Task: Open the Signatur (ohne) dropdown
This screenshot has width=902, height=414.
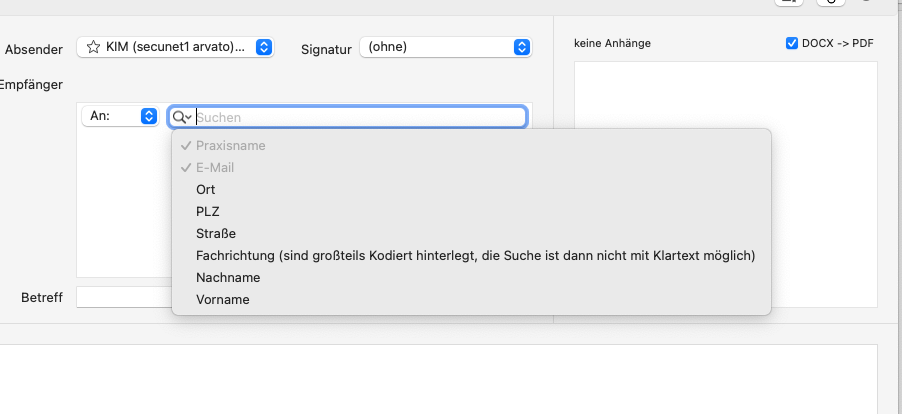Action: (x=446, y=47)
